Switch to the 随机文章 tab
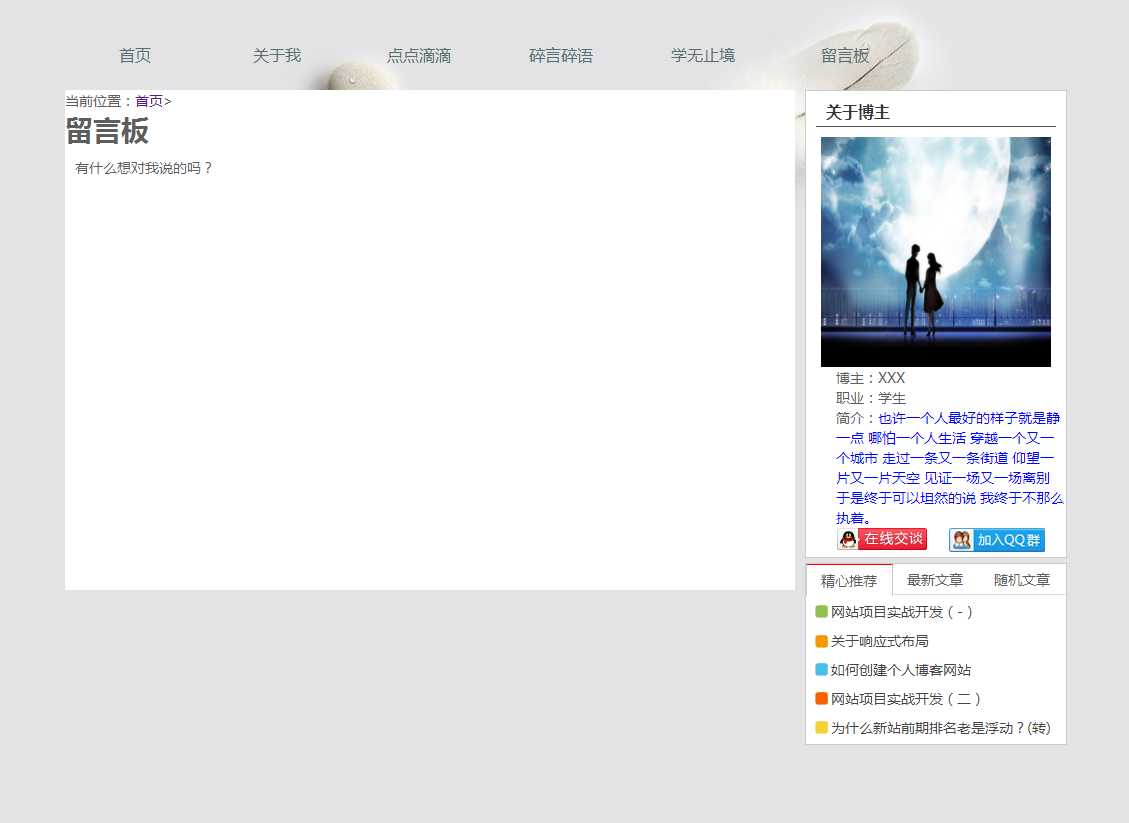The height and width of the screenshot is (823, 1129). pos(1022,580)
